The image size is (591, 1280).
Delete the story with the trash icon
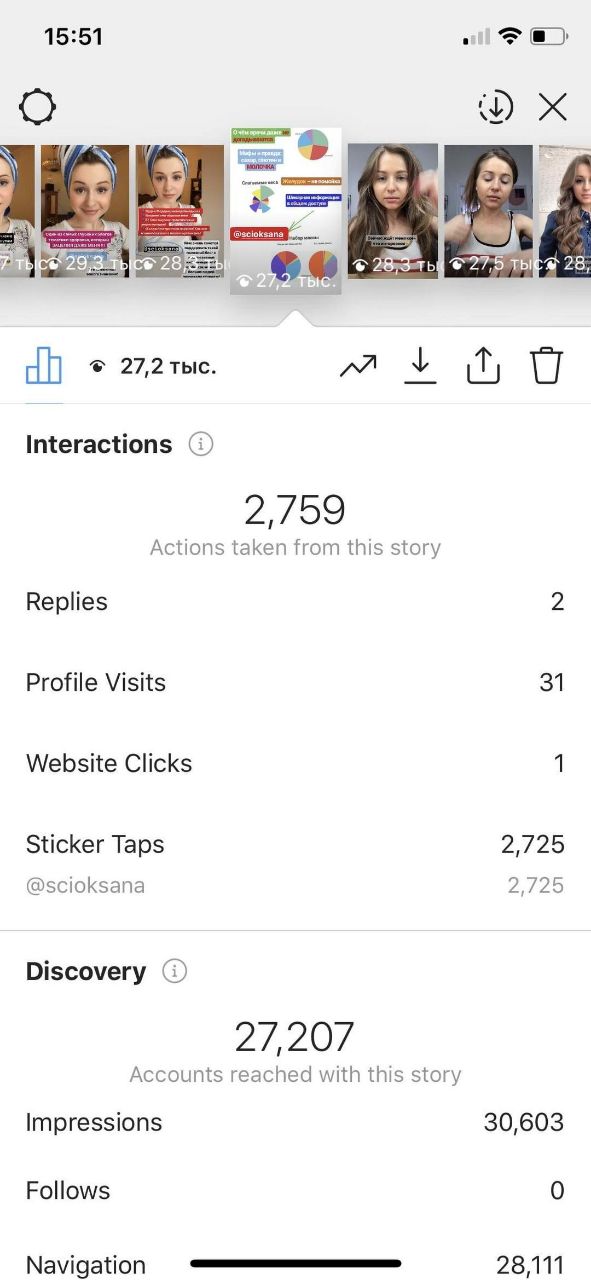(x=547, y=366)
